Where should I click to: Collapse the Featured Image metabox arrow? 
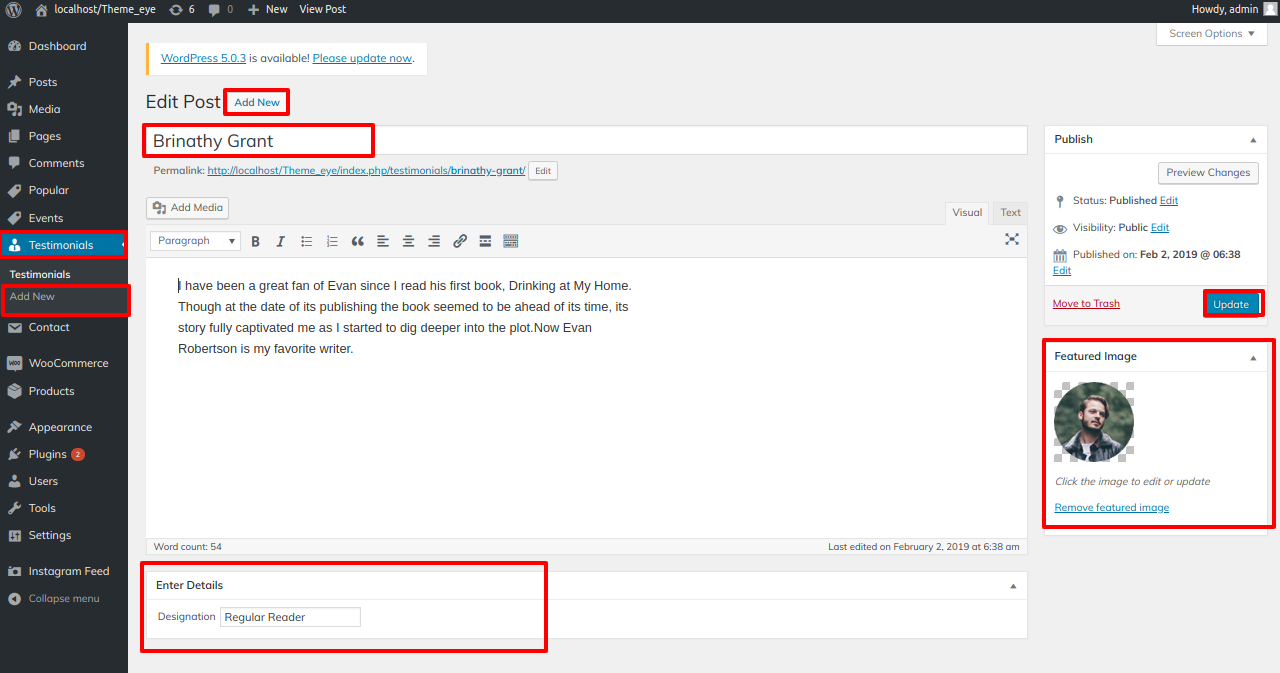pyautogui.click(x=1253, y=357)
